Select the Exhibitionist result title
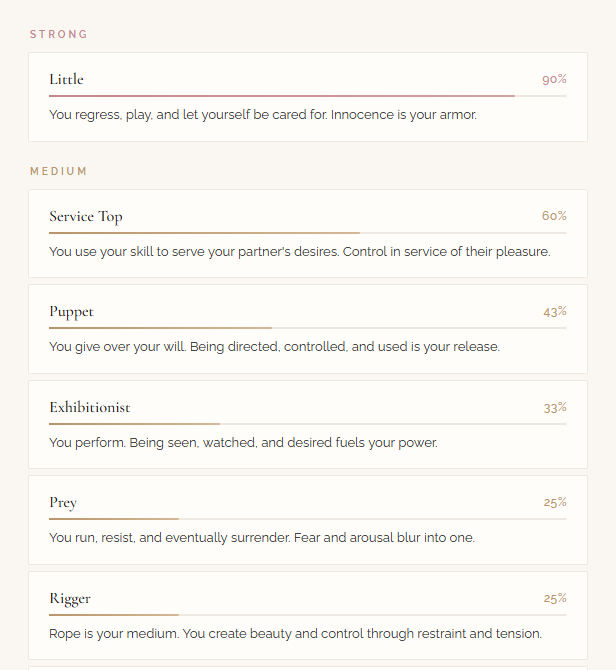Viewport: 616px width, 670px height. (90, 407)
